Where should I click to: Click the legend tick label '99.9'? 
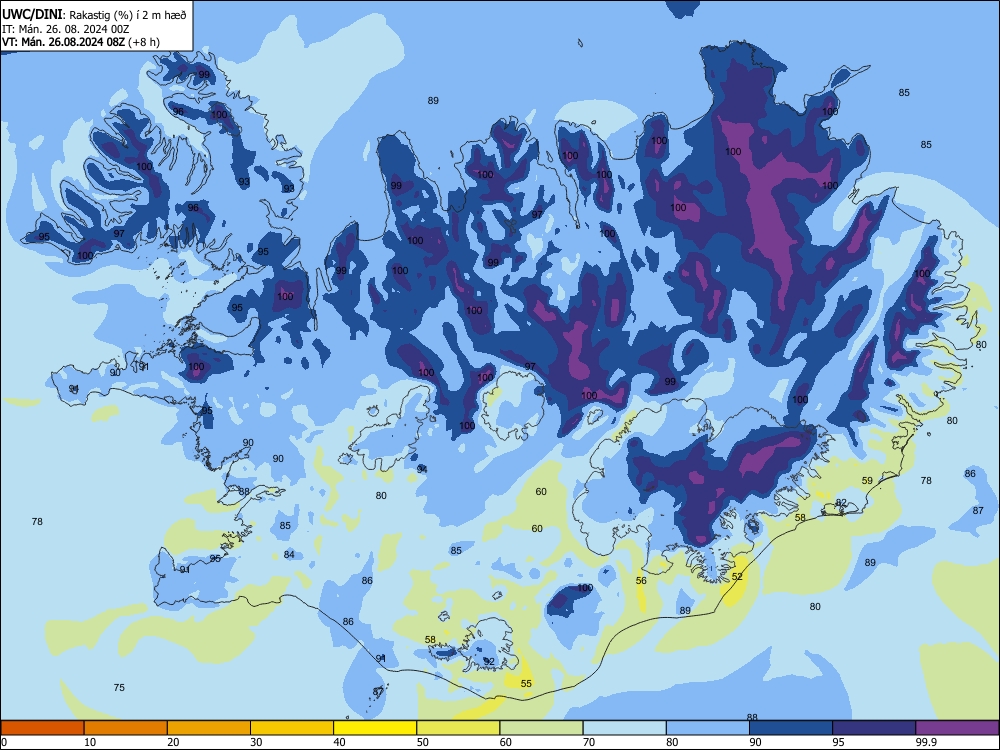point(926,742)
